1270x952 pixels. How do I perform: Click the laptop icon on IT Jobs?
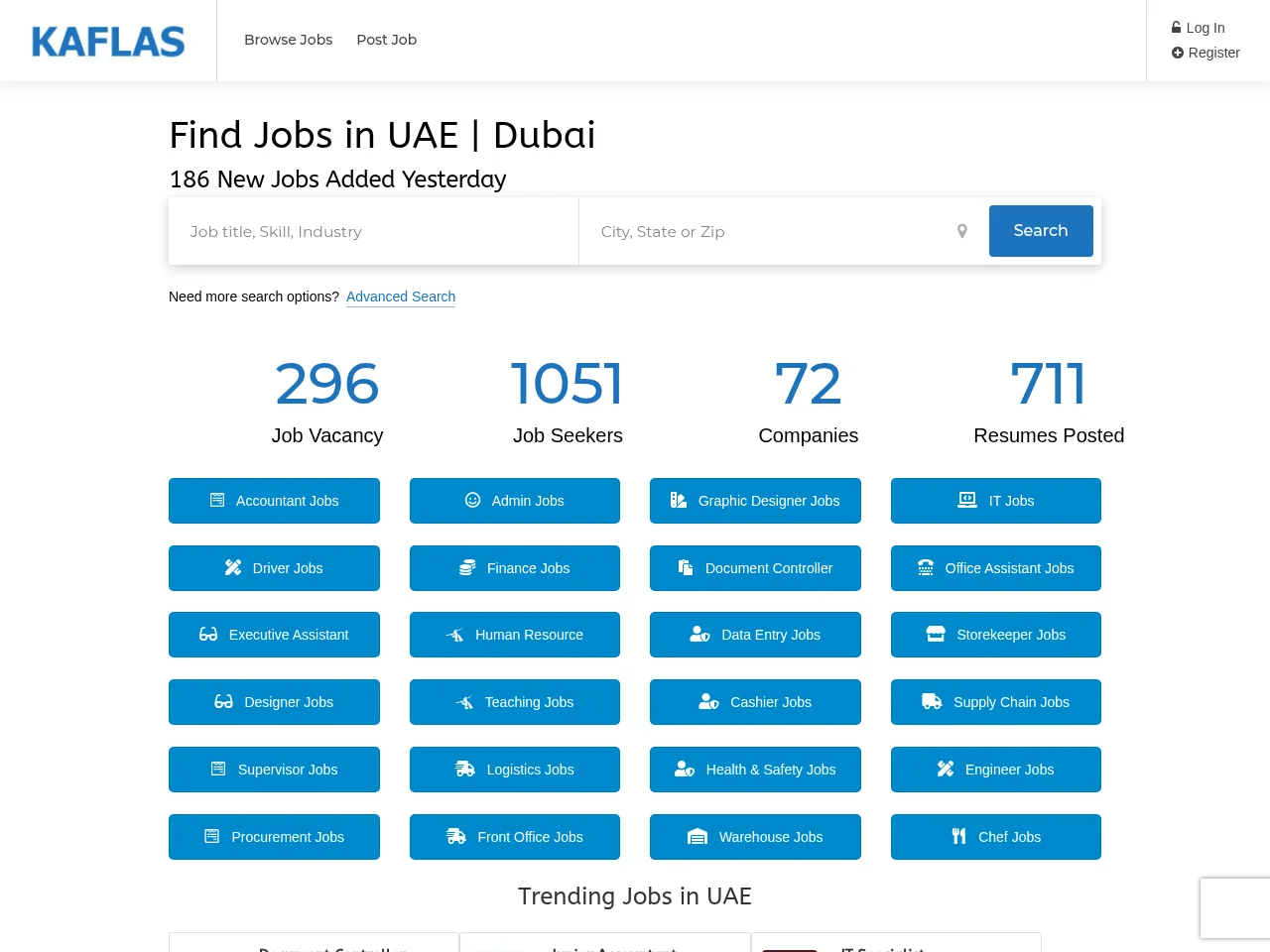coord(967,500)
